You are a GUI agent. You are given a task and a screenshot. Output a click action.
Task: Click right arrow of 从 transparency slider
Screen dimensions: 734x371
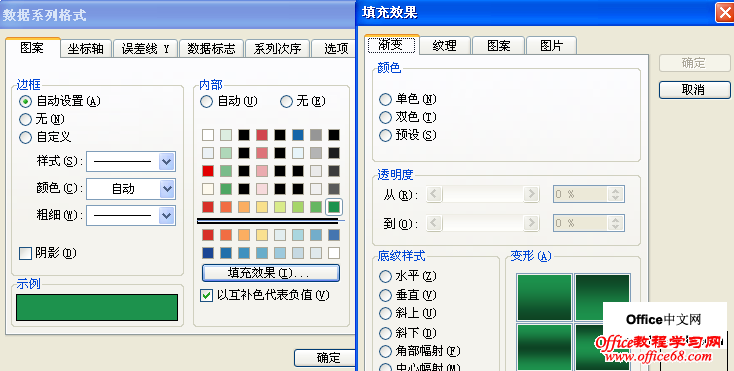click(531, 194)
